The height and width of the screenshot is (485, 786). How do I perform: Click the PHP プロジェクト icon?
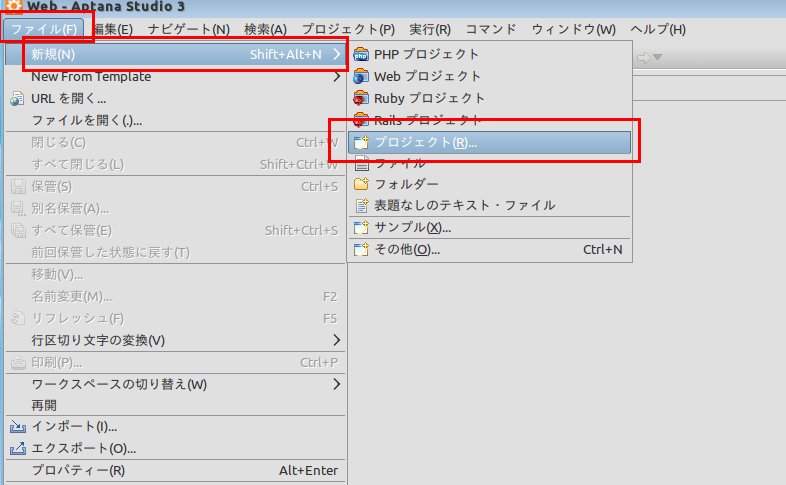[361, 54]
